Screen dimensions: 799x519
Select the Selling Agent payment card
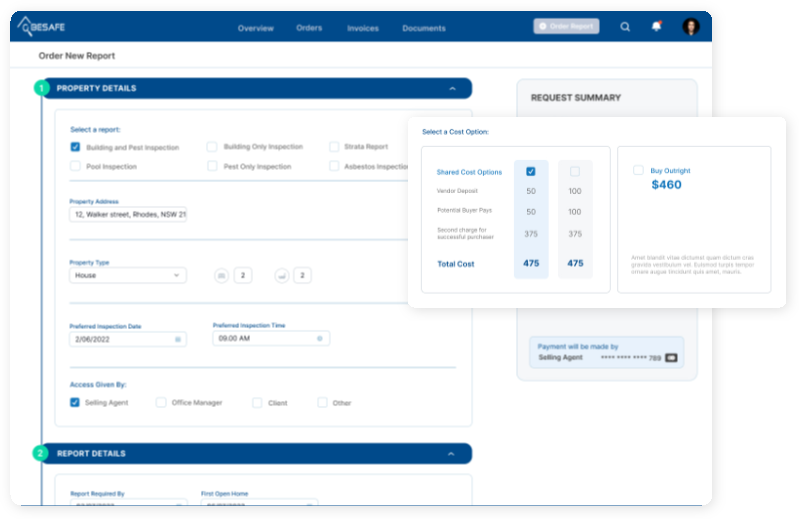607,352
